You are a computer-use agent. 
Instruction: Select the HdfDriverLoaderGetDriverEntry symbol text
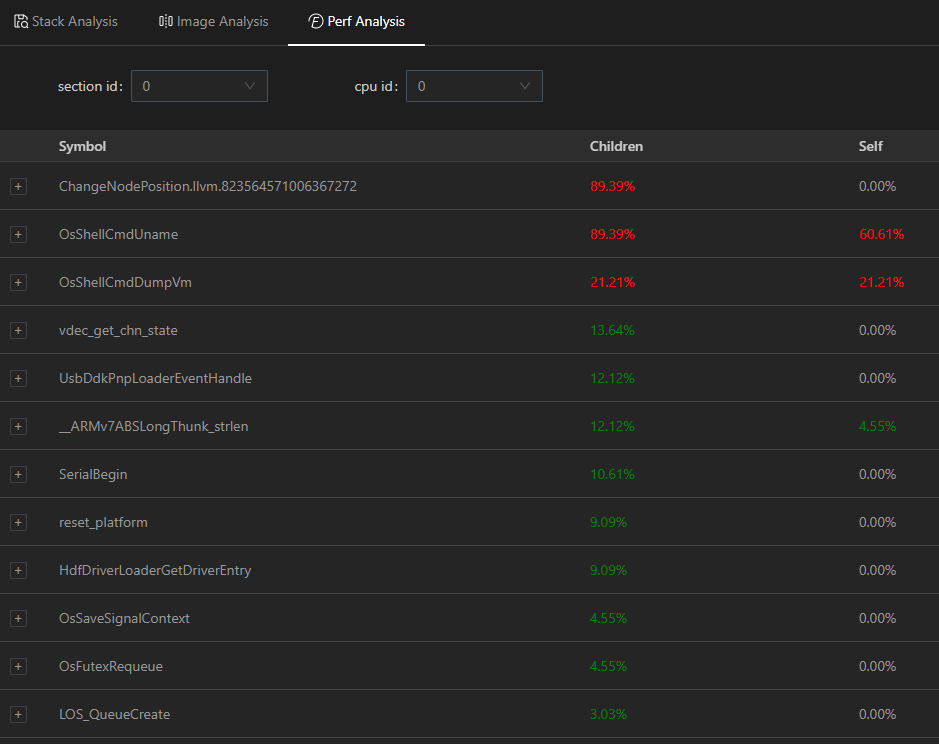pyautogui.click(x=155, y=570)
